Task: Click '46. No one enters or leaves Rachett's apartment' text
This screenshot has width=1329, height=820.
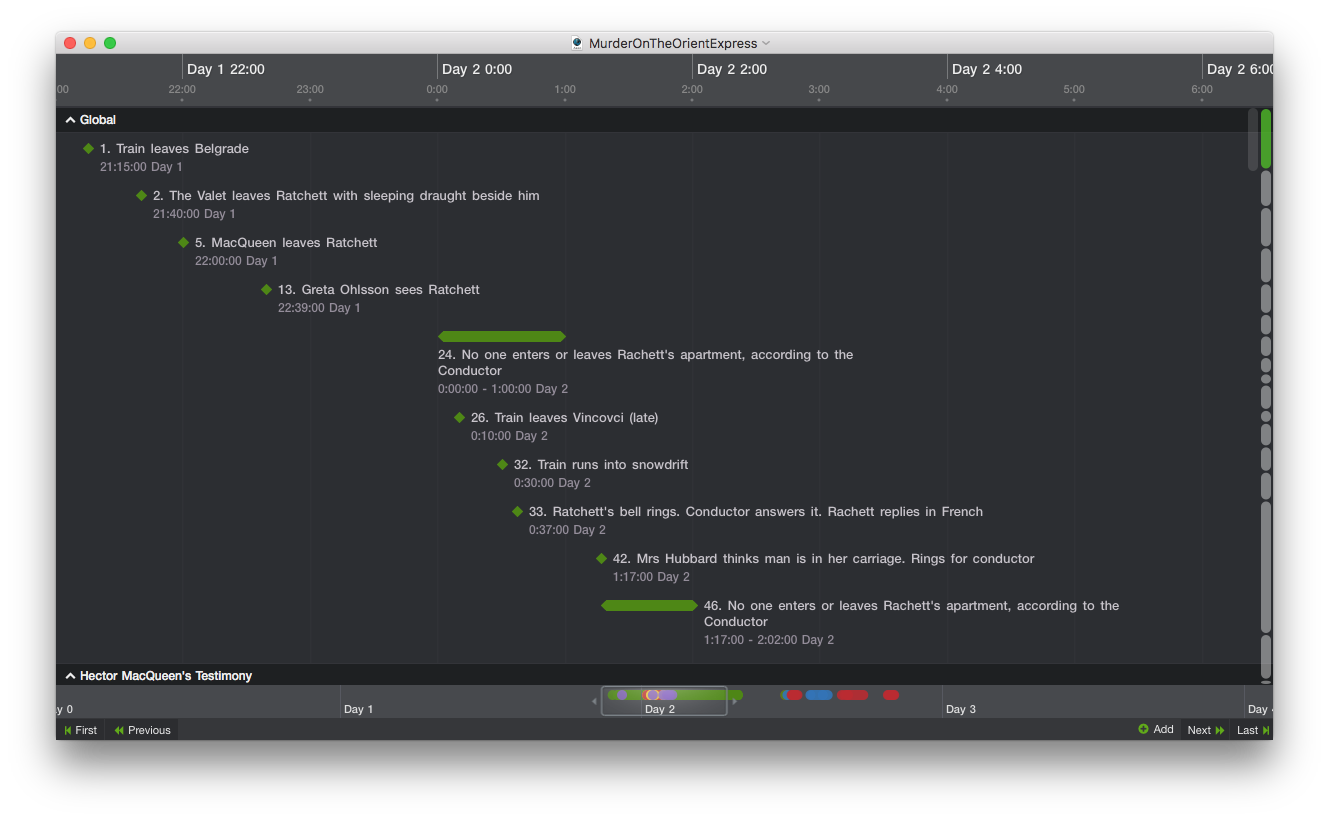Action: pyautogui.click(x=911, y=613)
